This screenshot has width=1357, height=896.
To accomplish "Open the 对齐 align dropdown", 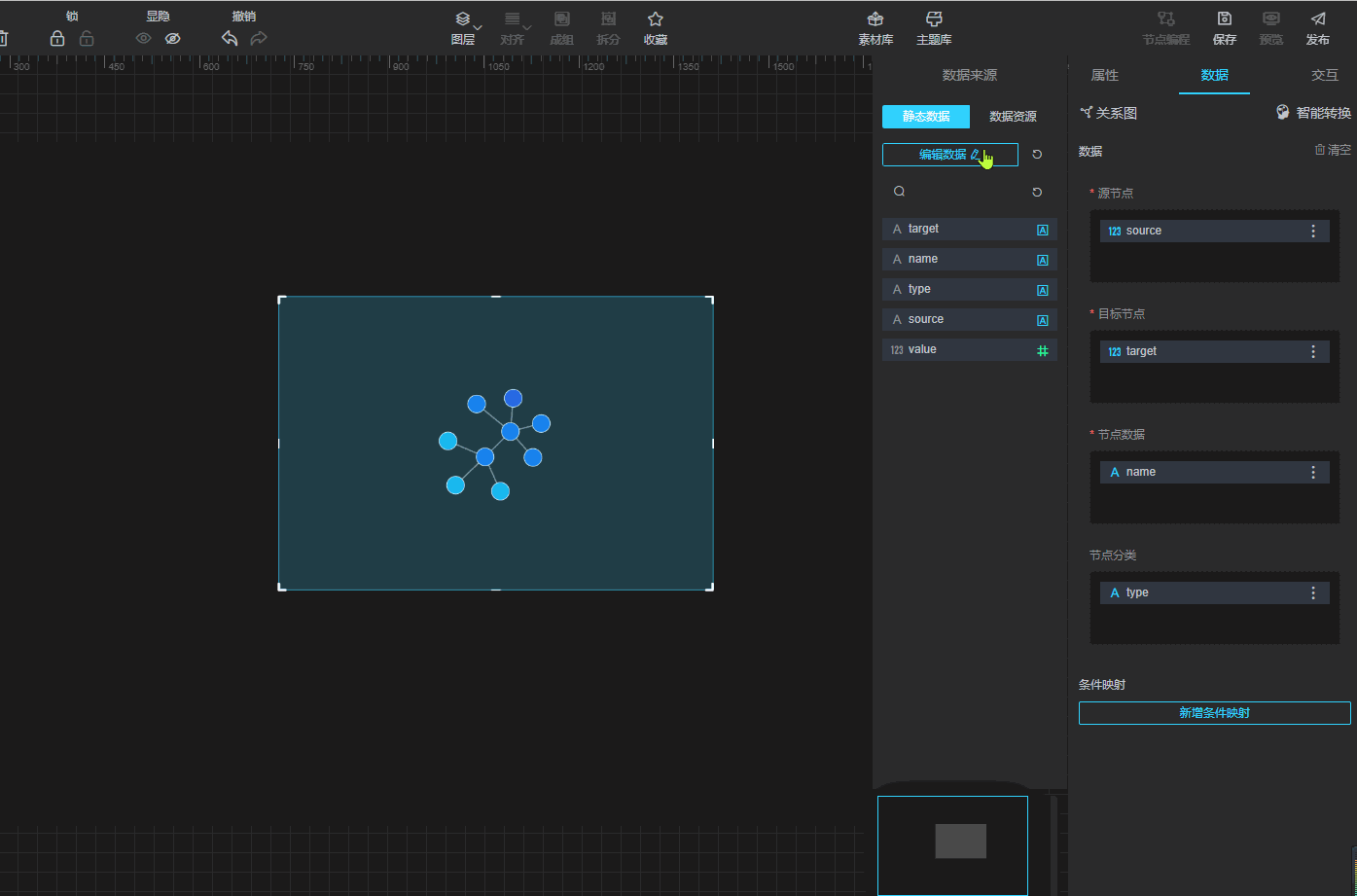I will [513, 29].
